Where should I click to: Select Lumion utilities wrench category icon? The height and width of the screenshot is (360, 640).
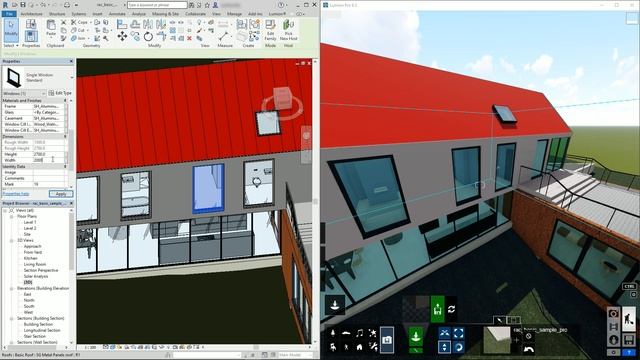tap(373, 347)
